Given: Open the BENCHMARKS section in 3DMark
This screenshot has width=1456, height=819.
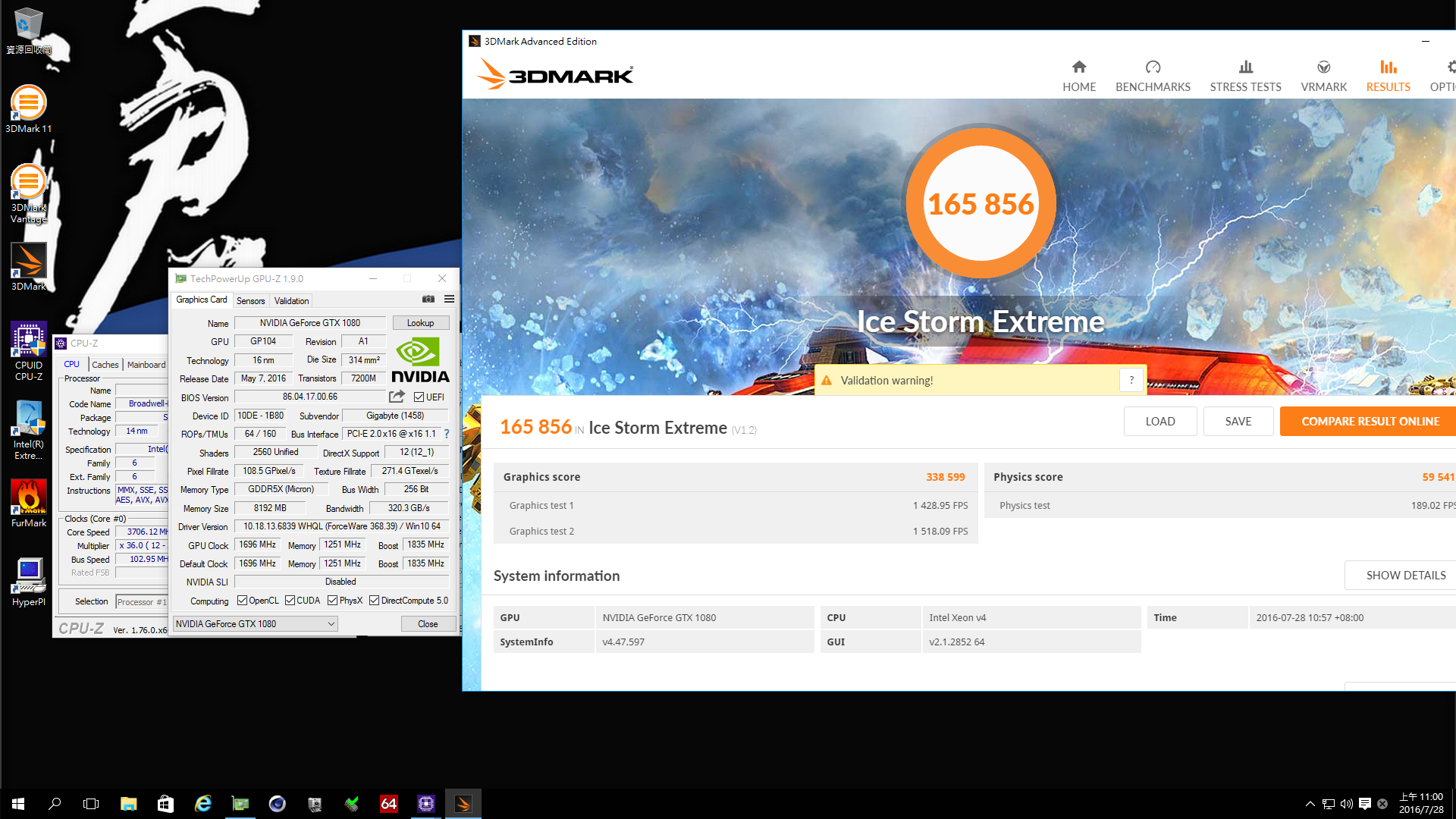Looking at the screenshot, I should click(1153, 76).
